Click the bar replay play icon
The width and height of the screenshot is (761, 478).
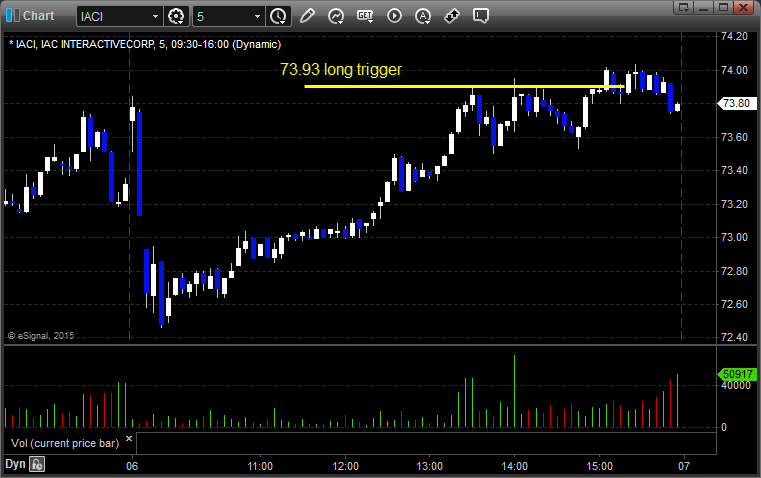(x=394, y=16)
